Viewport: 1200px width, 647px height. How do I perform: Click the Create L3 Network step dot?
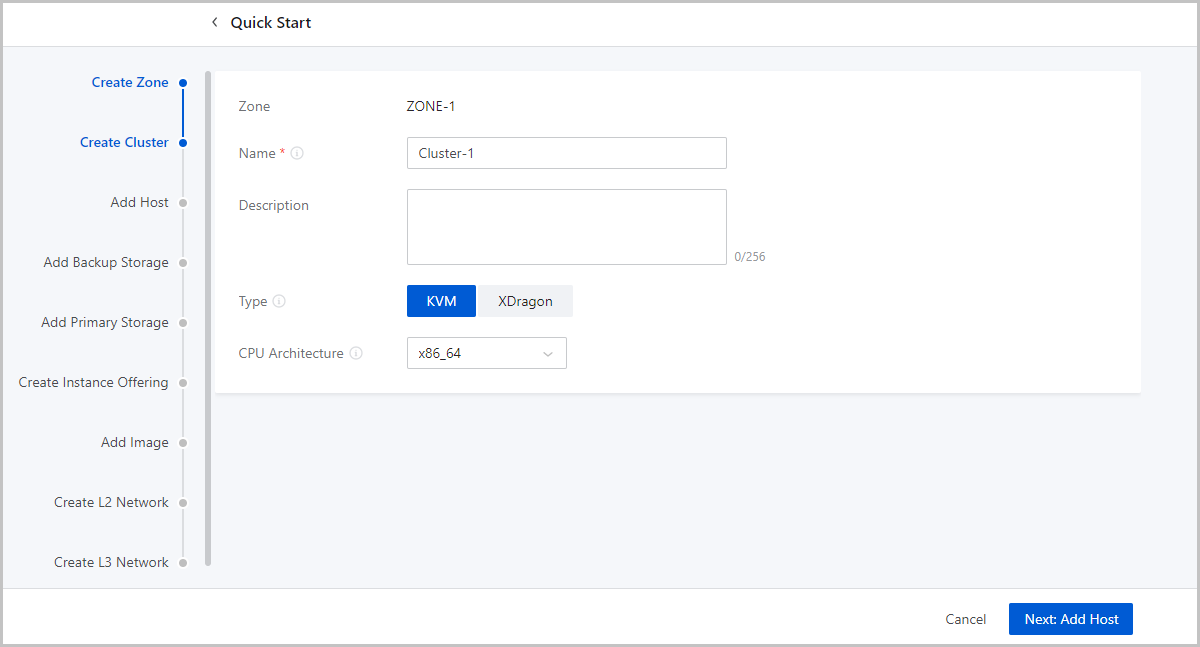click(183, 562)
